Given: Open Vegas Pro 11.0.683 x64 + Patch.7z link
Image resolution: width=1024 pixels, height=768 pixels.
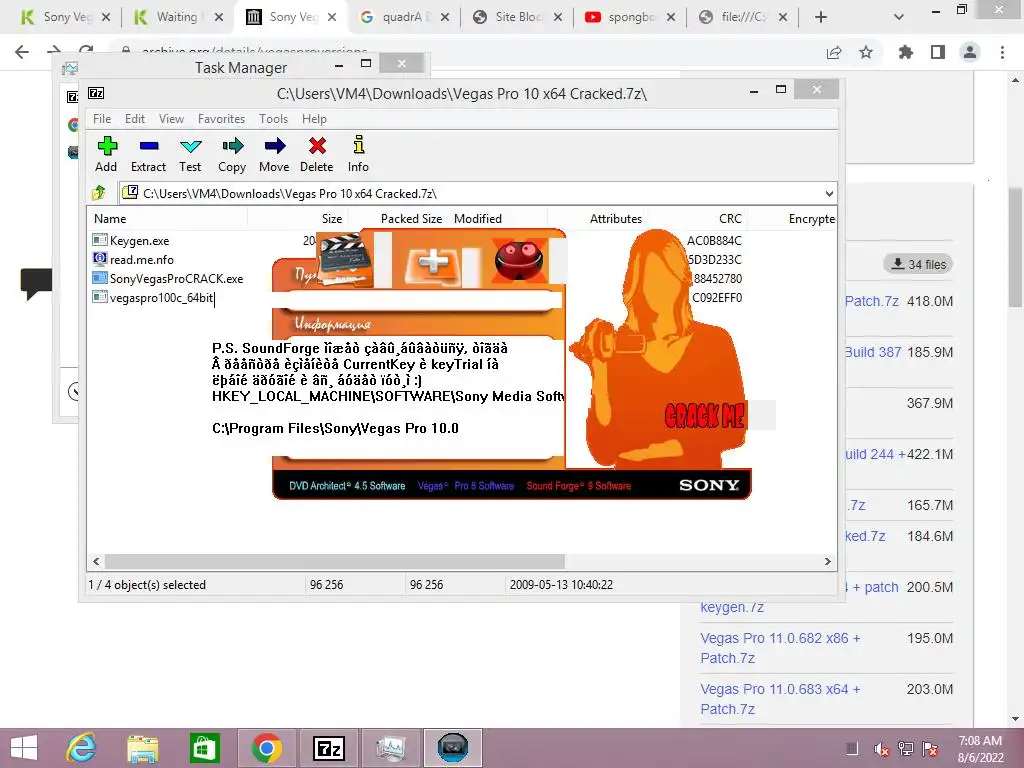Looking at the screenshot, I should [x=780, y=699].
